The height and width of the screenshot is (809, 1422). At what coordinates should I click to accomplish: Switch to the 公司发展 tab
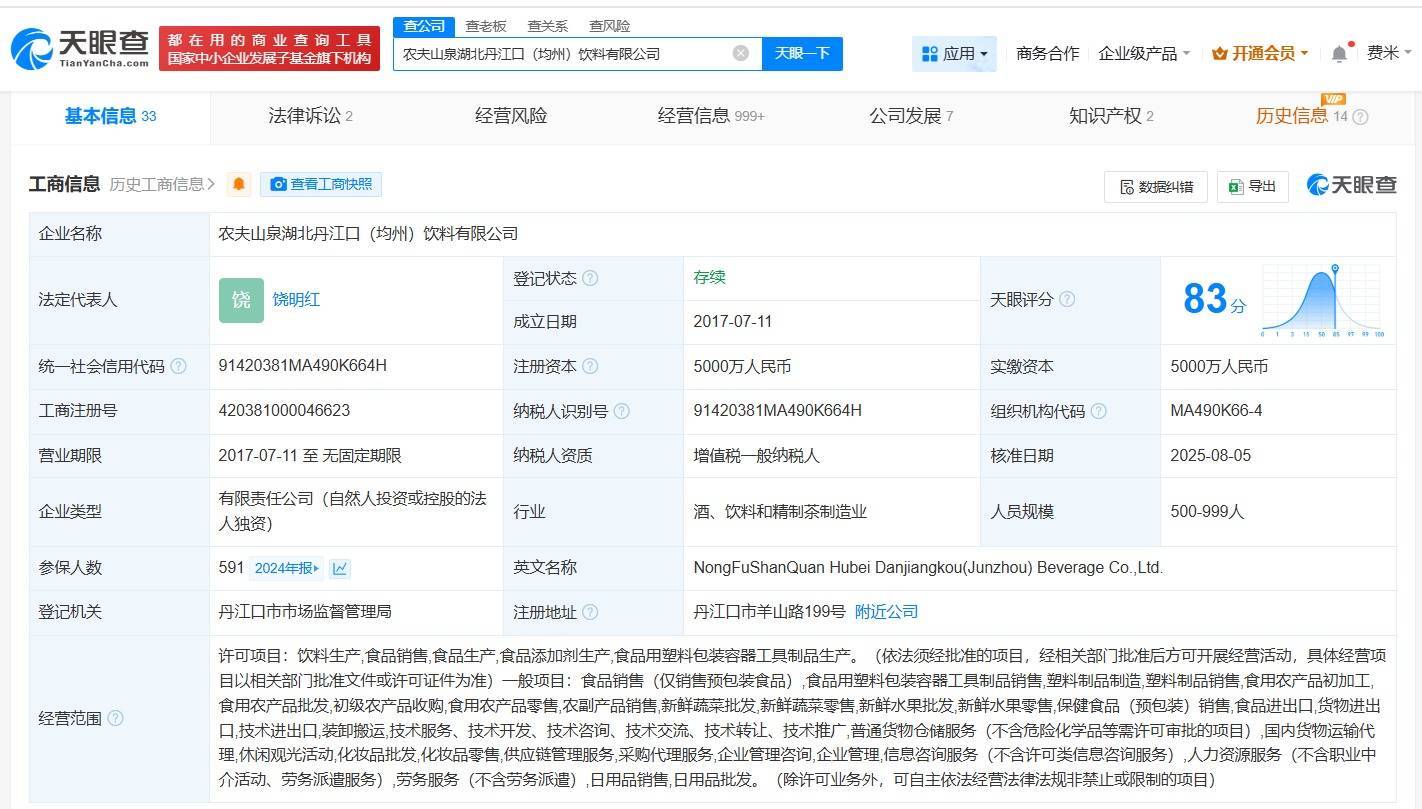911,116
